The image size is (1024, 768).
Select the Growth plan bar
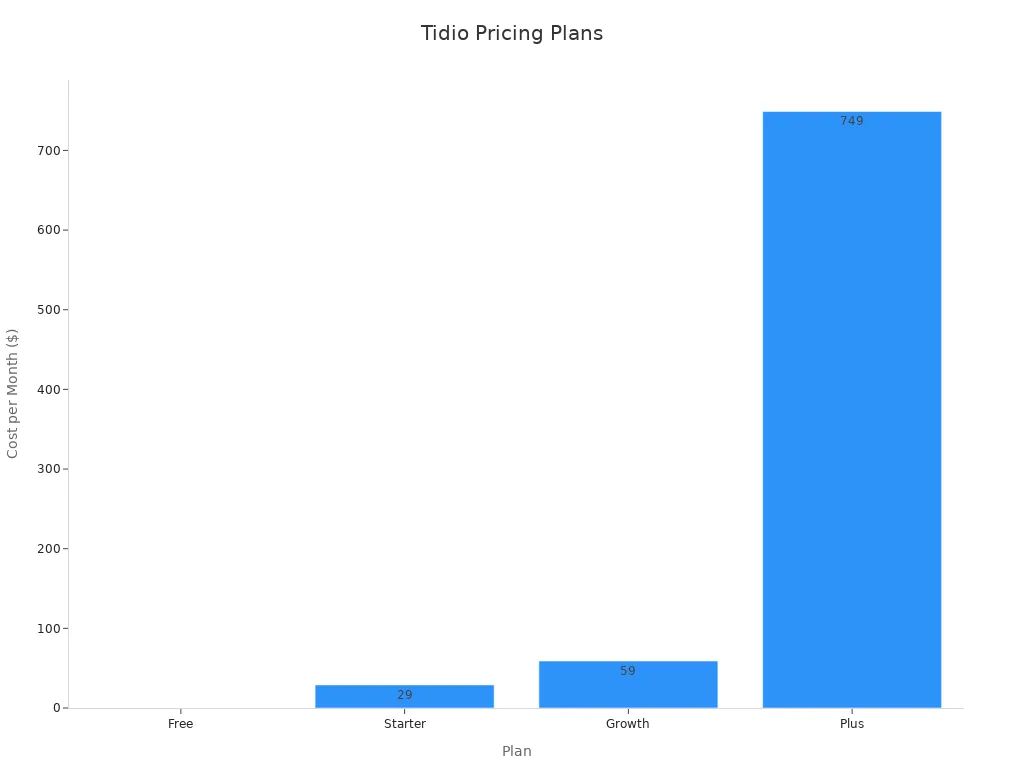(627, 690)
